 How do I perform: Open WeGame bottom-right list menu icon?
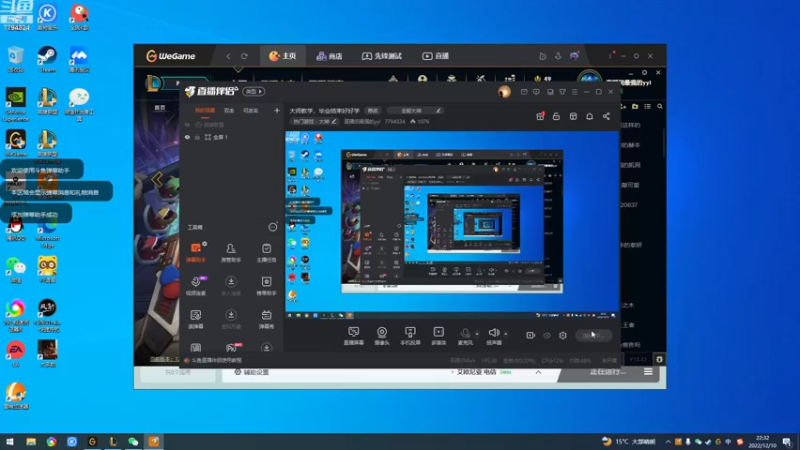[648, 372]
